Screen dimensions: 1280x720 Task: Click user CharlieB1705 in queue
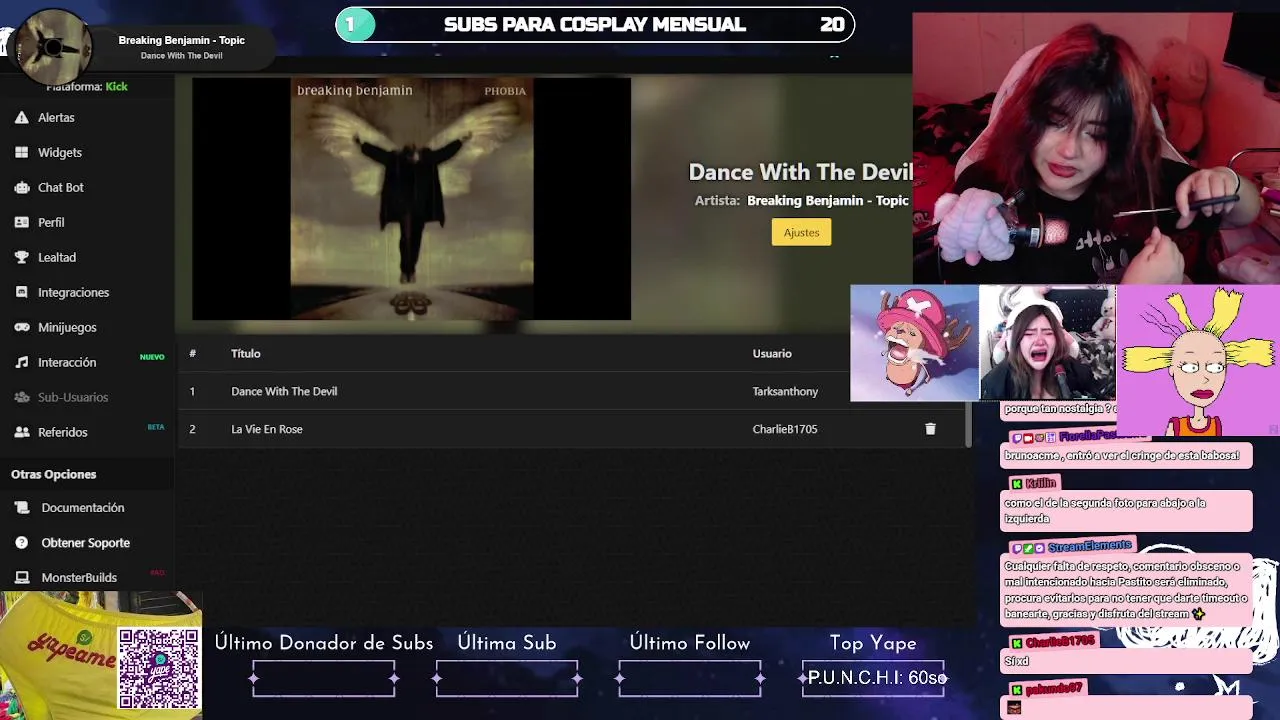[785, 429]
